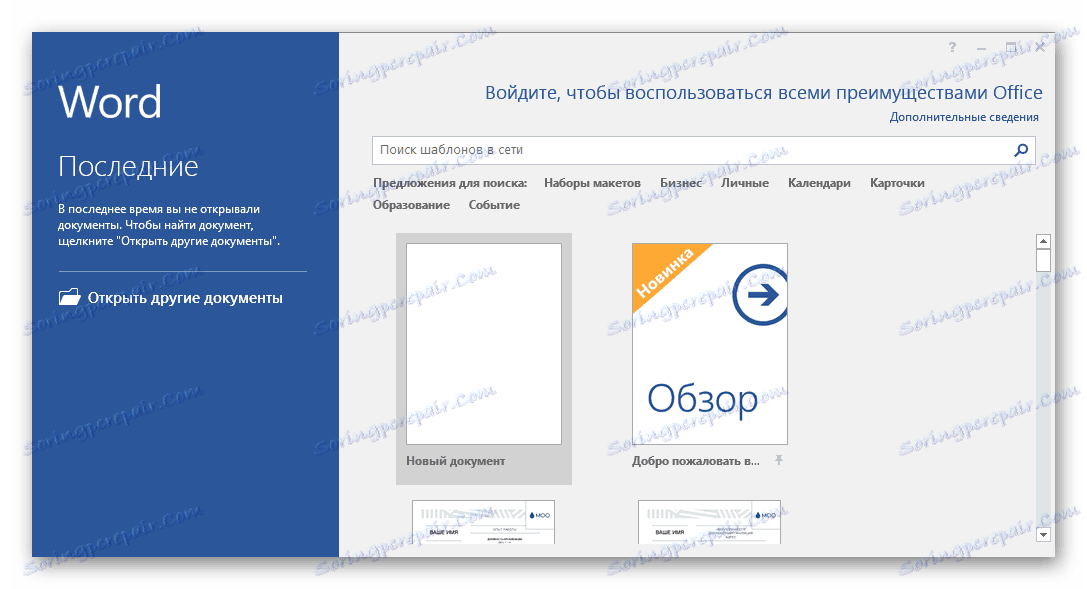Select Бизнес search suggestion
This screenshot has height=589, width=1087.
pos(681,183)
